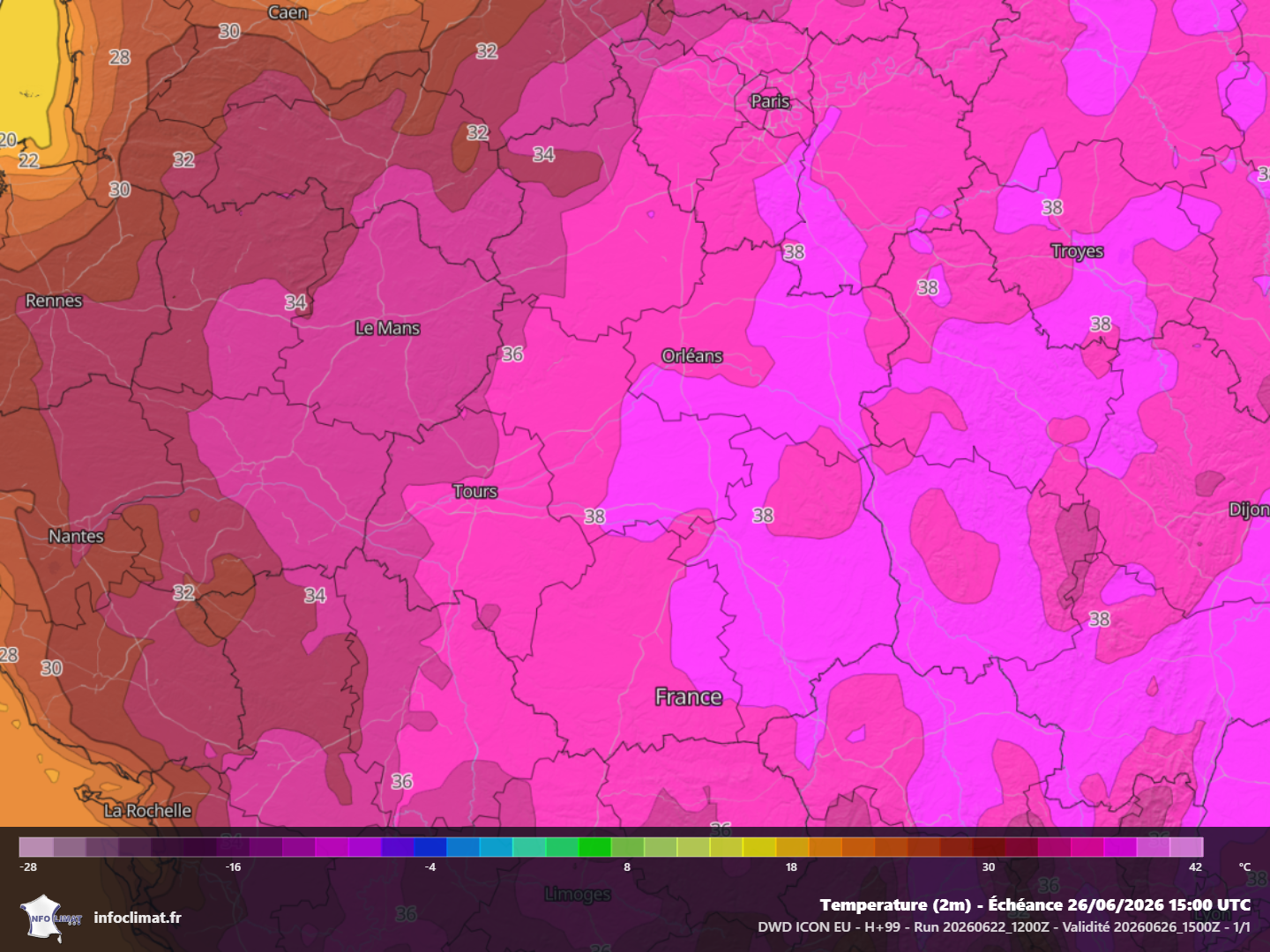Click the -28 legend scale value
The image size is (1270, 952).
28,867
